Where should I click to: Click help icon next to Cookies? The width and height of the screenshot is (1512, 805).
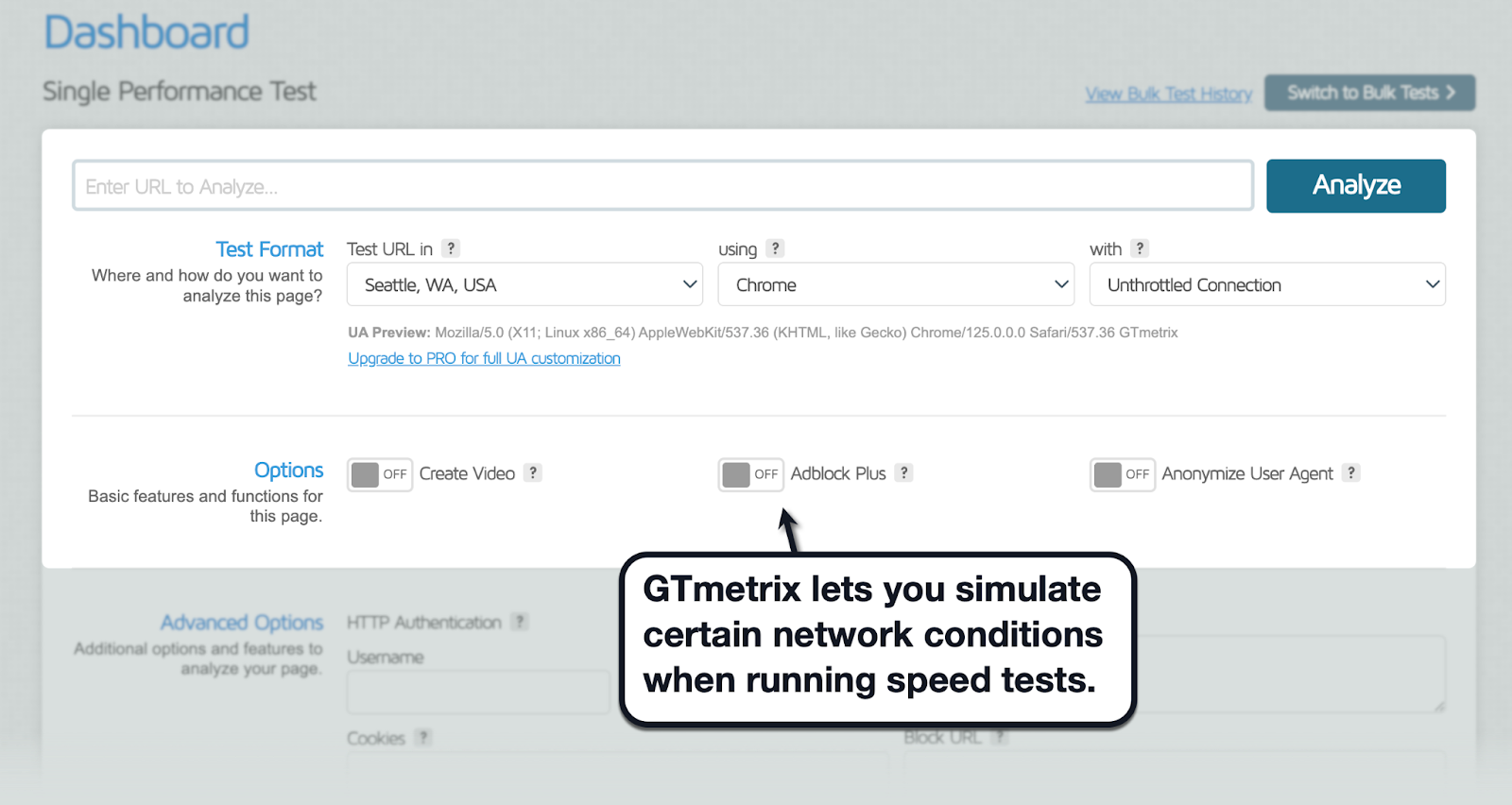423,737
